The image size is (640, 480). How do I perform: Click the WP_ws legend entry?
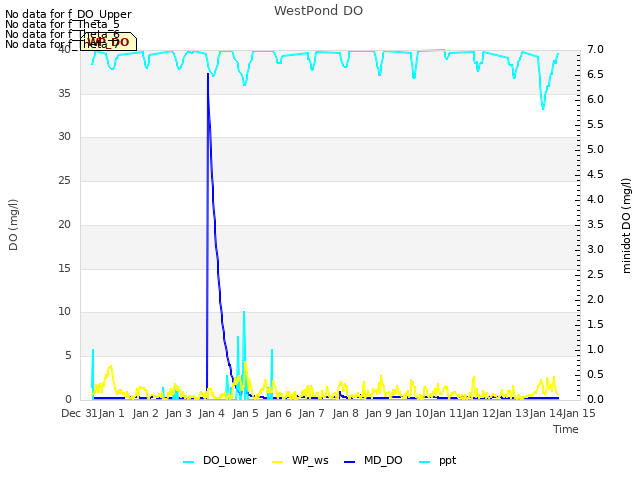click(x=300, y=461)
